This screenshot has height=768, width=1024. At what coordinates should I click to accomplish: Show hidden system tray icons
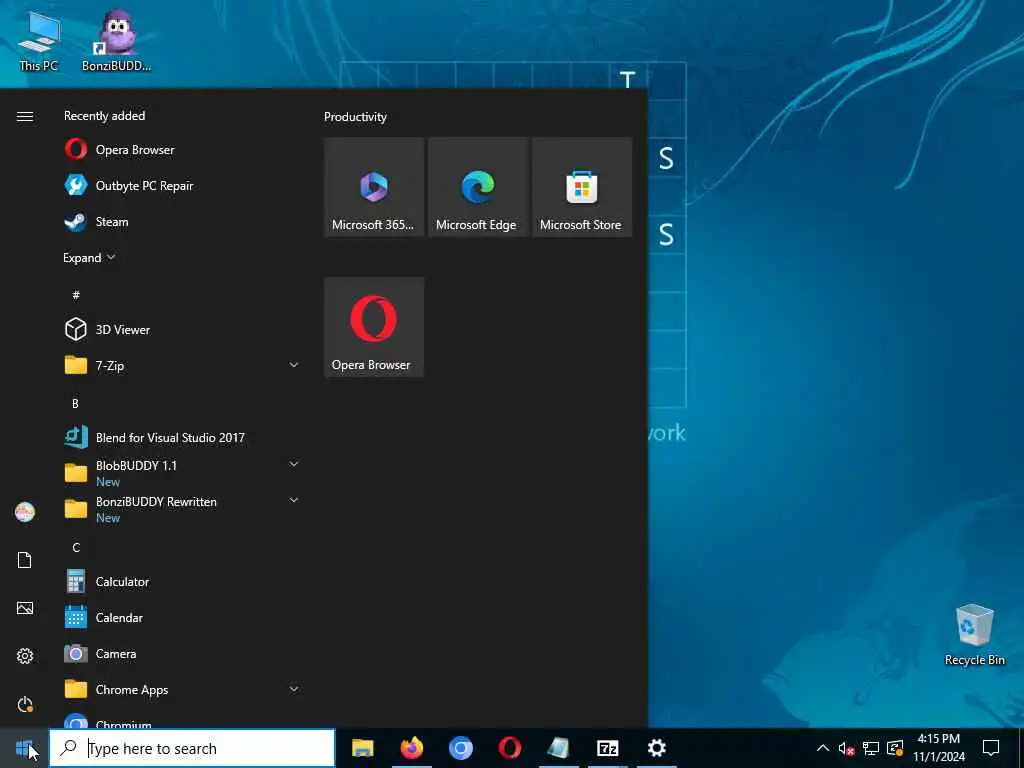tap(823, 748)
